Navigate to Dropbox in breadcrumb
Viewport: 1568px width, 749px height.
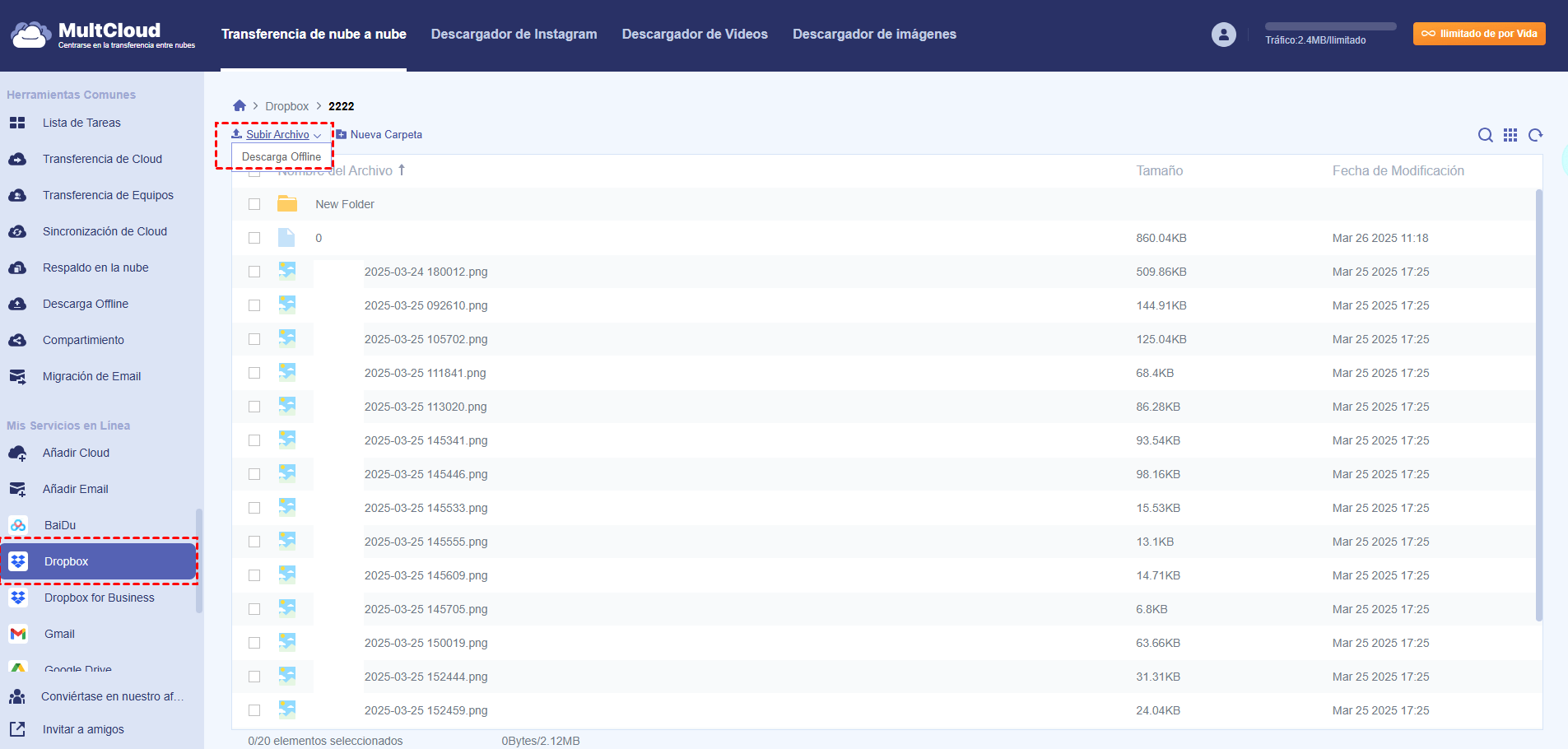(x=286, y=106)
